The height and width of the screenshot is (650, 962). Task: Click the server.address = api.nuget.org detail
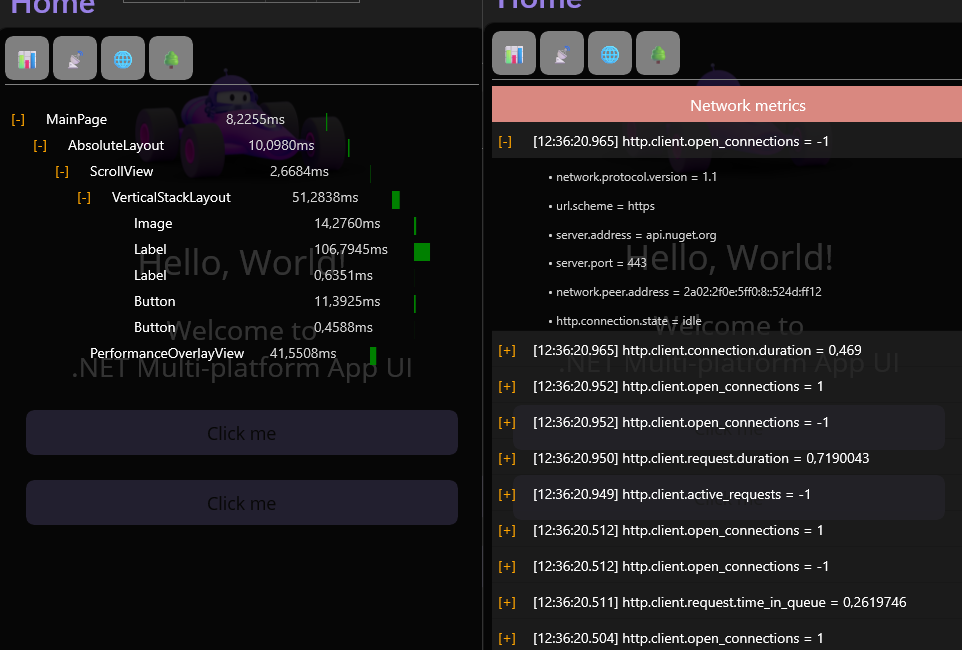tap(633, 235)
